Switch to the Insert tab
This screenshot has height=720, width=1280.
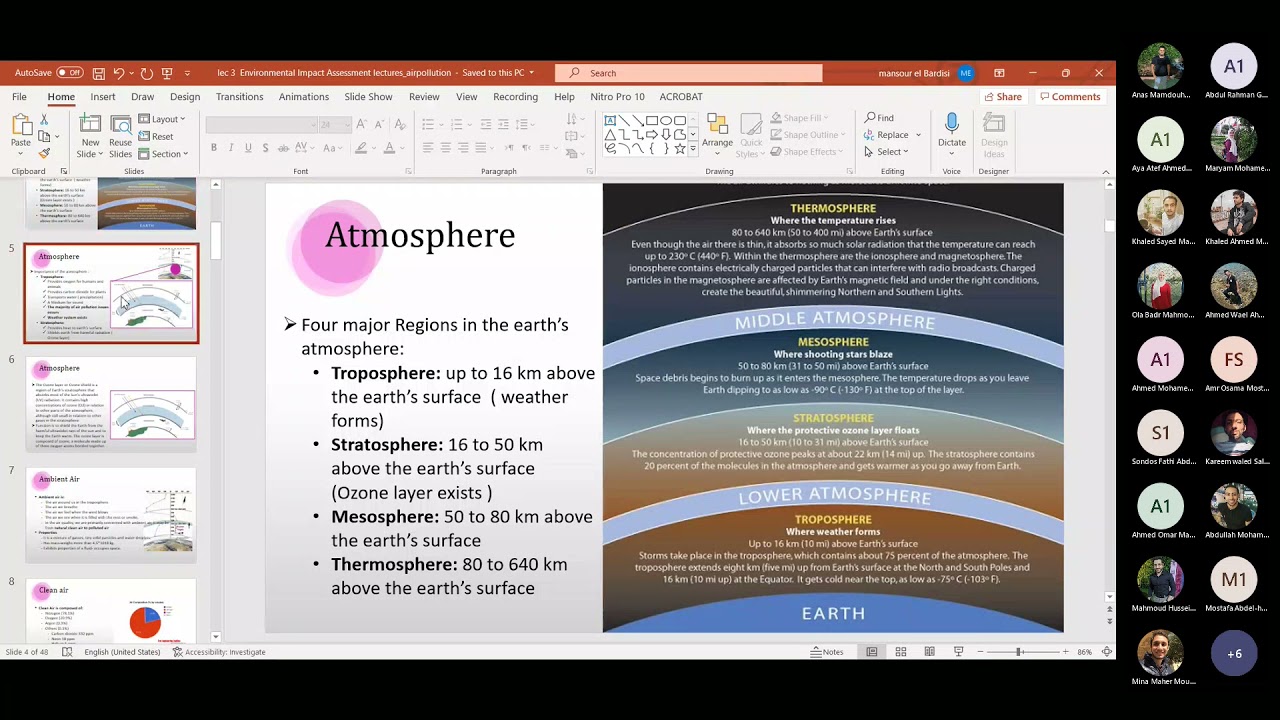103,97
